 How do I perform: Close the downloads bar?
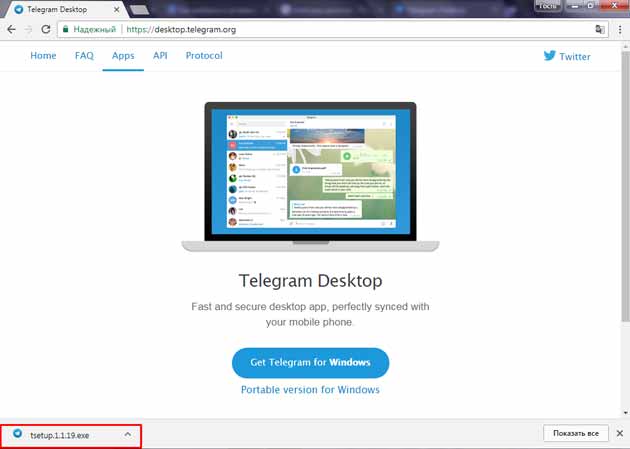click(619, 434)
